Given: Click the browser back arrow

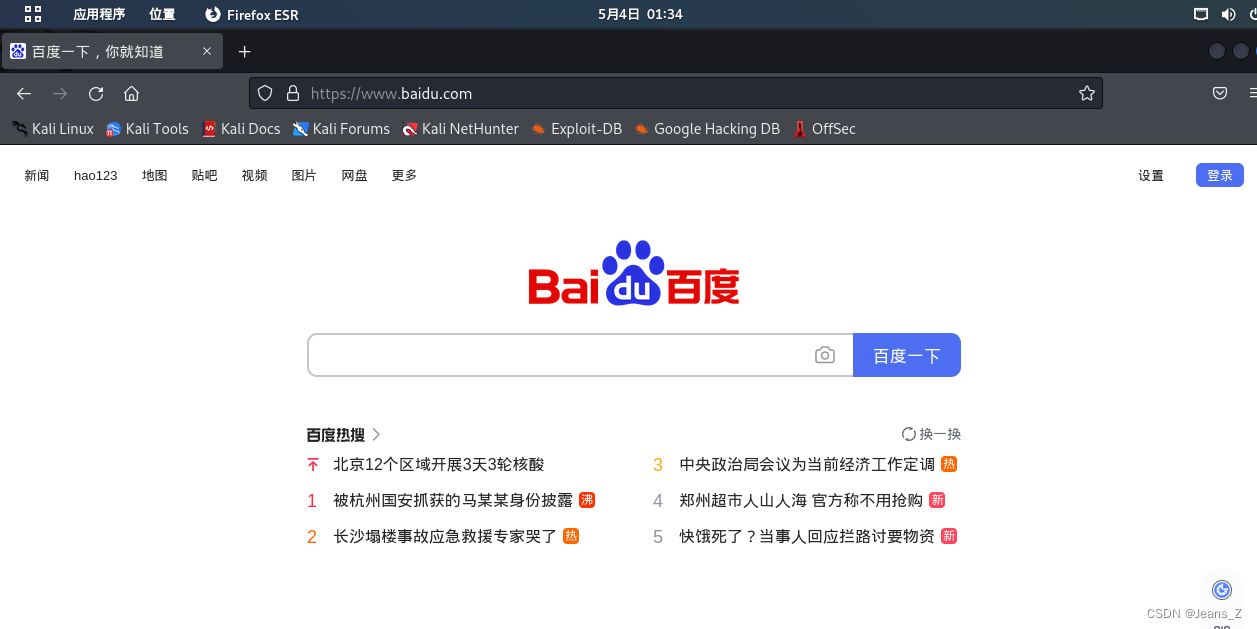Looking at the screenshot, I should [24, 93].
